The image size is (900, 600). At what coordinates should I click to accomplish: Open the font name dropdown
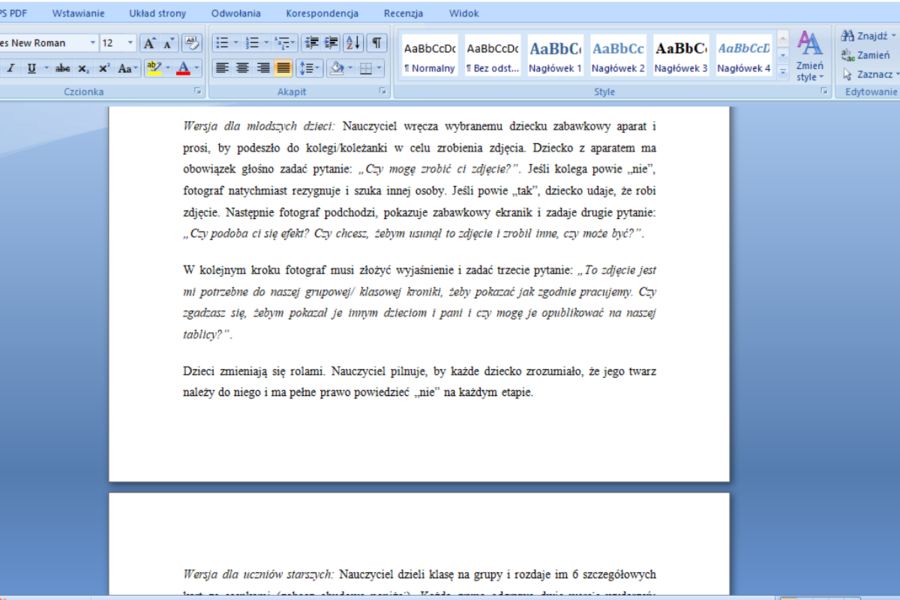(x=92, y=43)
